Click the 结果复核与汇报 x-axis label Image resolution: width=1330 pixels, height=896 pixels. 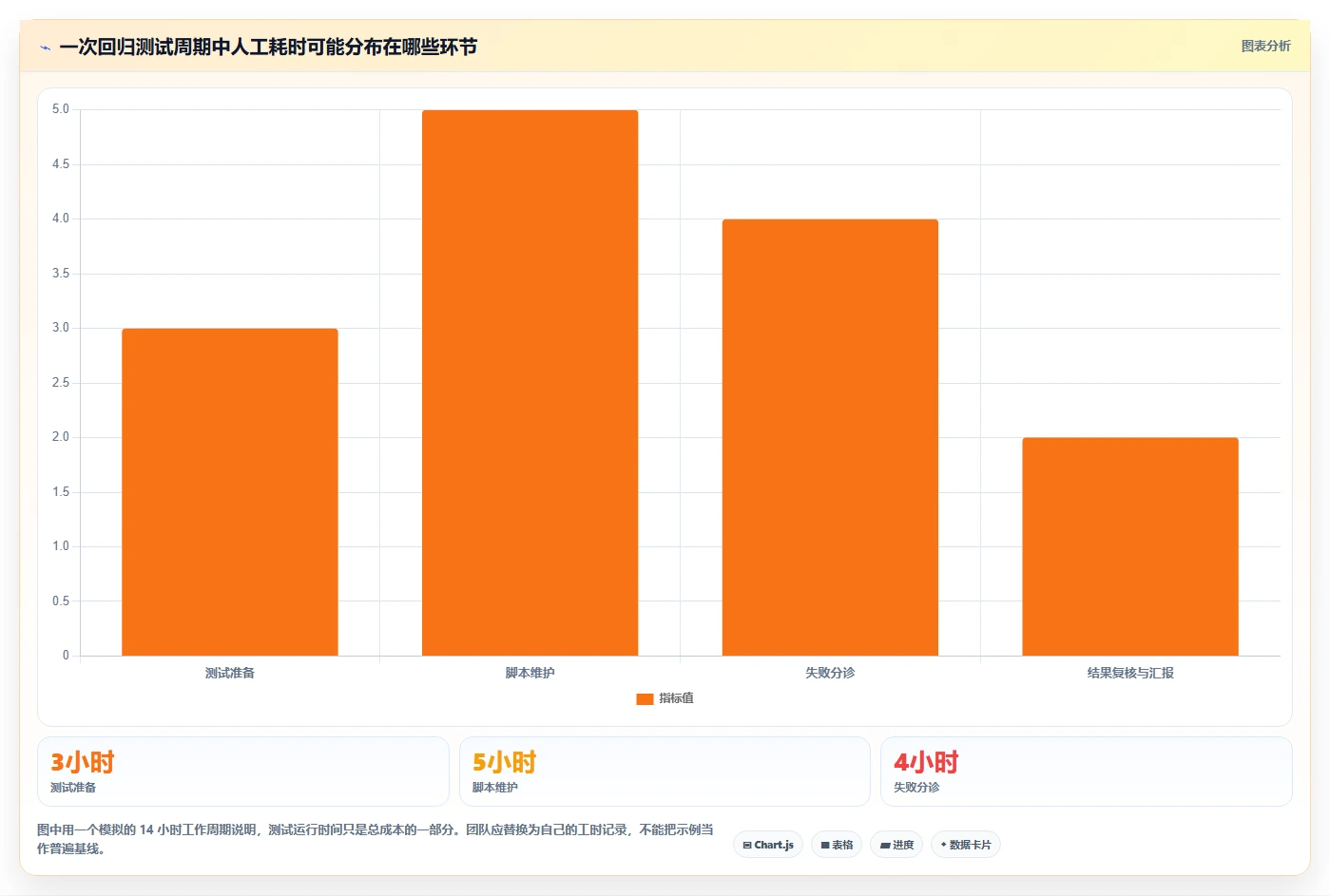[x=1130, y=673]
